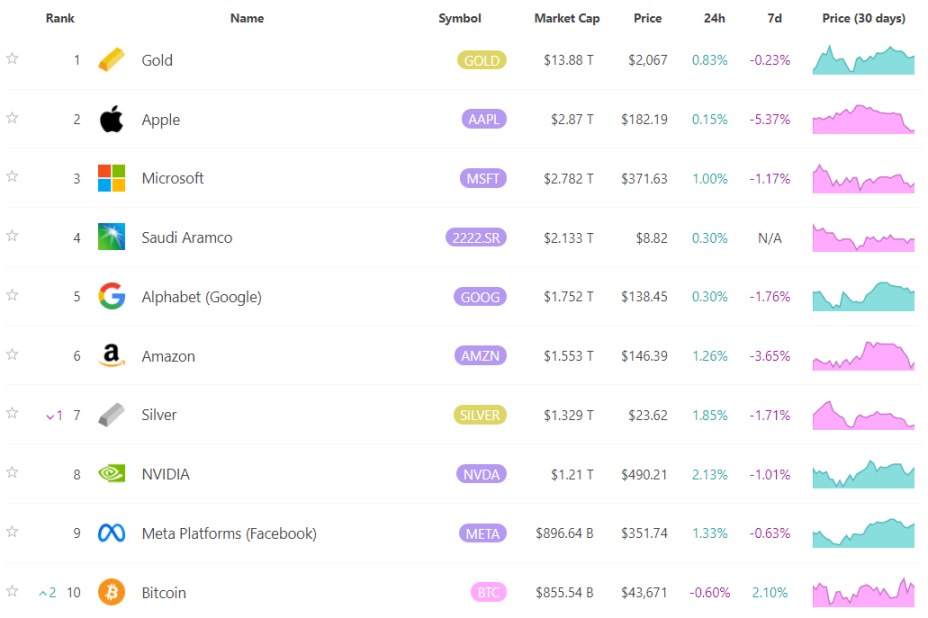Click the Apple logo
Image resolution: width=928 pixels, height=618 pixels.
tap(111, 119)
